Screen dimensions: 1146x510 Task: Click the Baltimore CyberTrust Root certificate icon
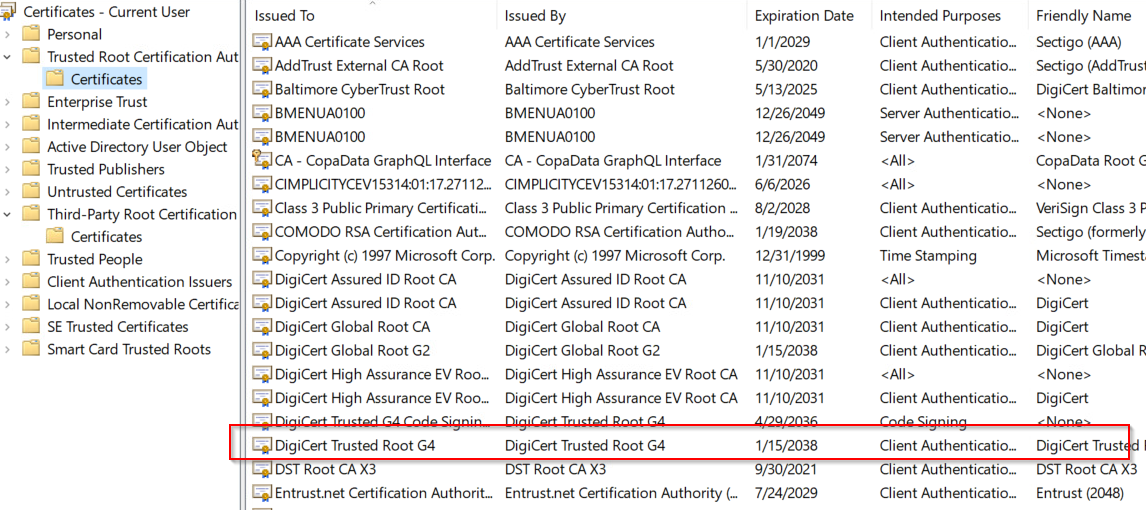[x=262, y=89]
